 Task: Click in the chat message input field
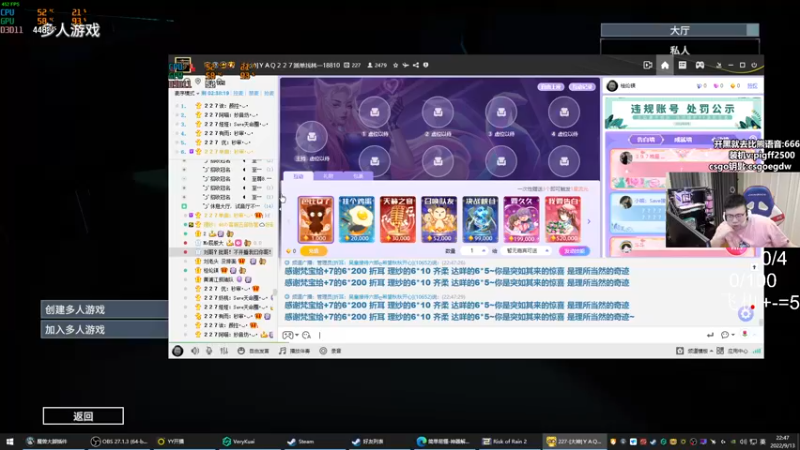[x=508, y=335]
